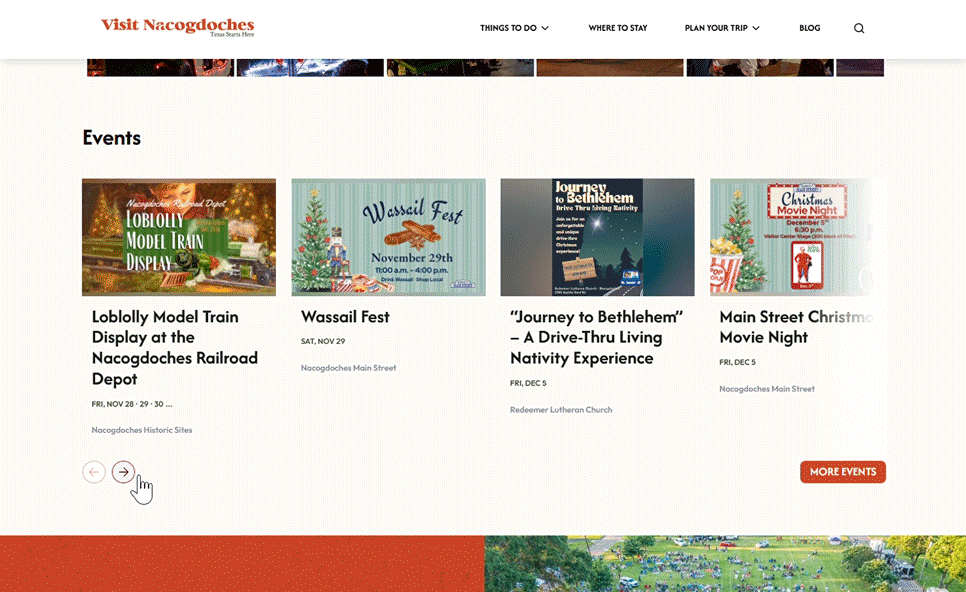Screen dimensions: 966x592
Task: Click next arrow in Events carousel
Action: 123,472
